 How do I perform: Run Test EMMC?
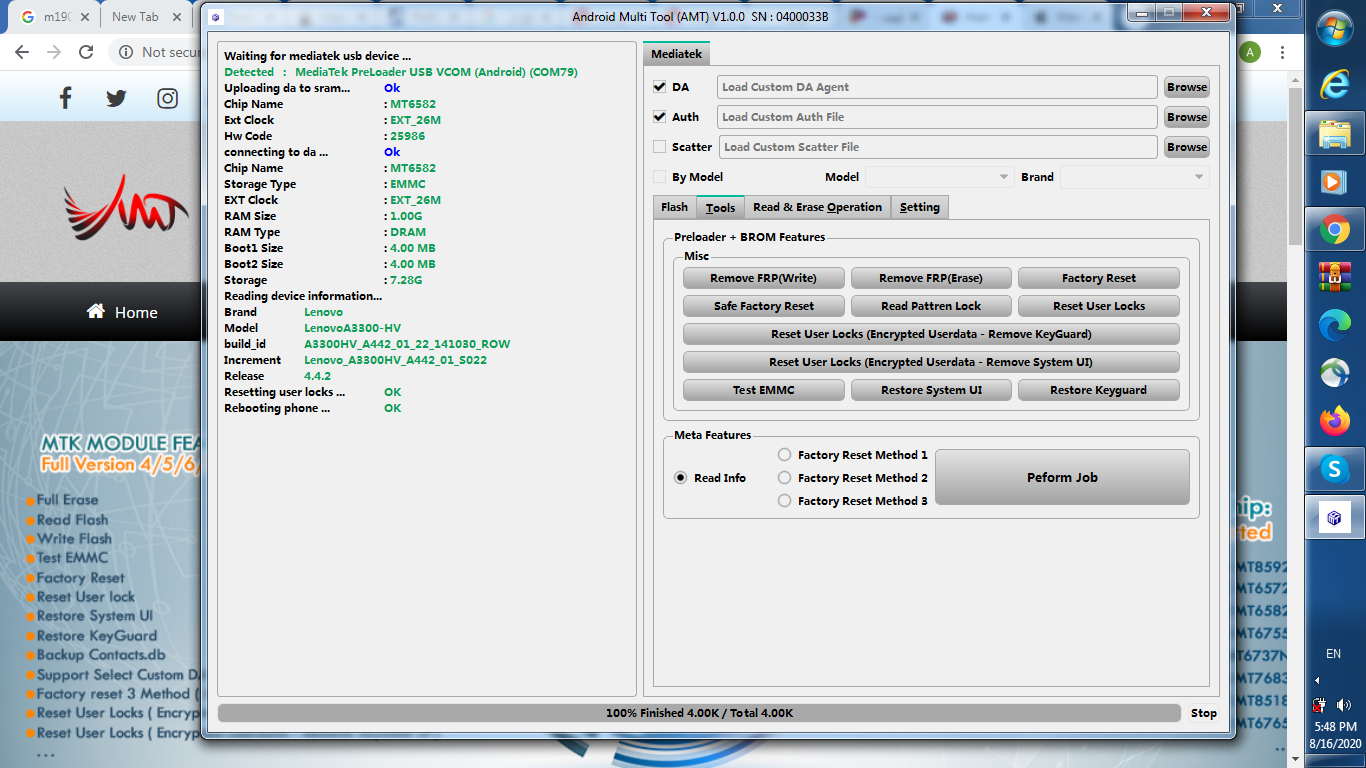tap(764, 390)
